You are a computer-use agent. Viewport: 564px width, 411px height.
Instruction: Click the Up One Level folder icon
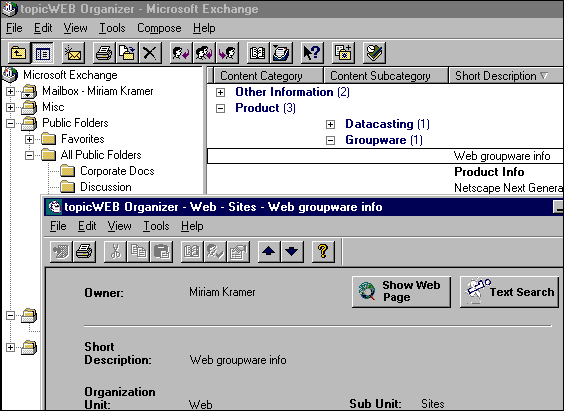(19, 53)
